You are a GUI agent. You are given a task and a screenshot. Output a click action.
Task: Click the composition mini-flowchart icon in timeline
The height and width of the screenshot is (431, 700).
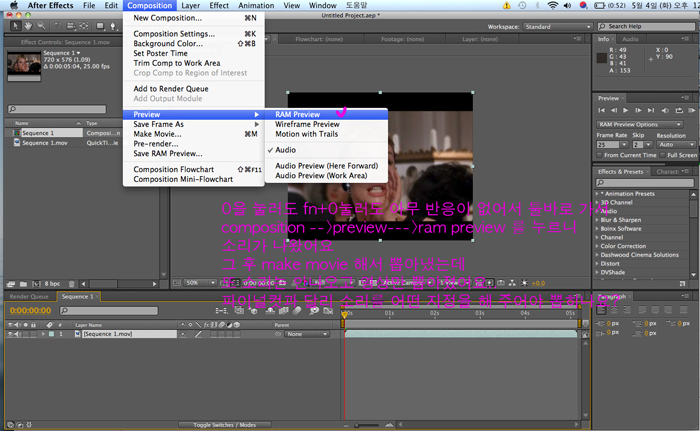click(221, 310)
